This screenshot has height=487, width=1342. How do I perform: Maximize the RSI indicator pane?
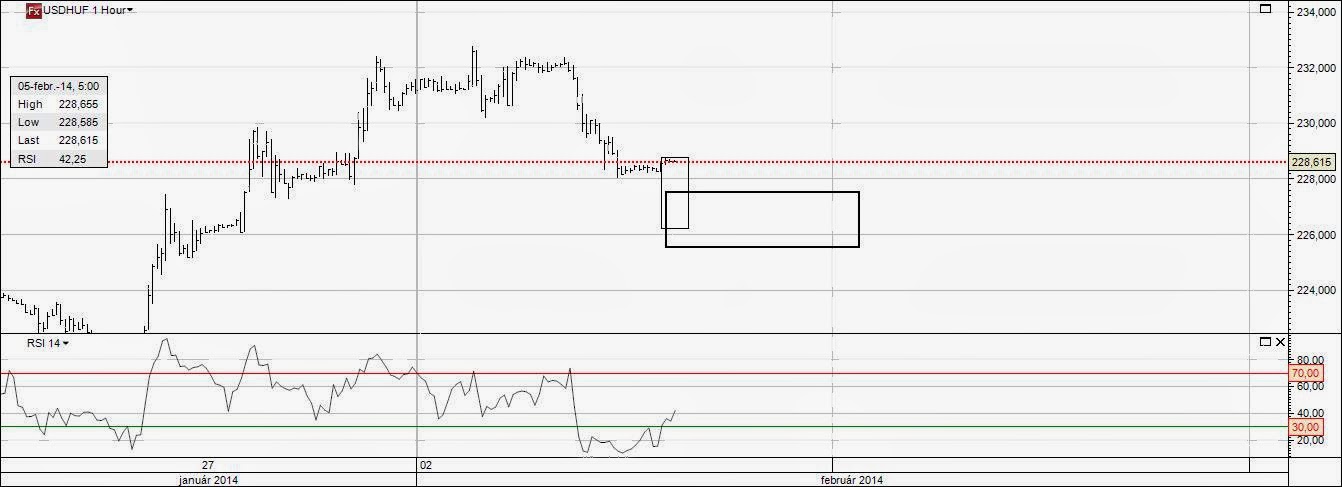(x=1265, y=342)
